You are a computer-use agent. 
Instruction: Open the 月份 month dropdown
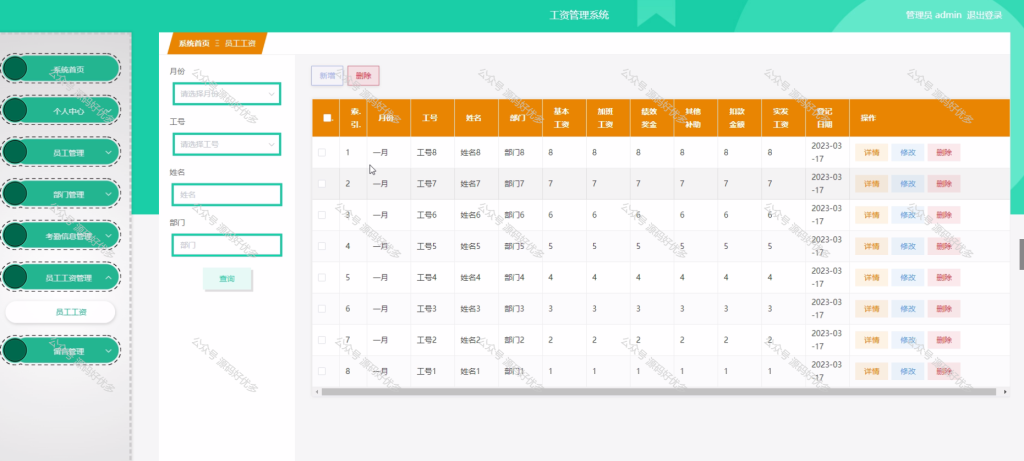coord(227,93)
